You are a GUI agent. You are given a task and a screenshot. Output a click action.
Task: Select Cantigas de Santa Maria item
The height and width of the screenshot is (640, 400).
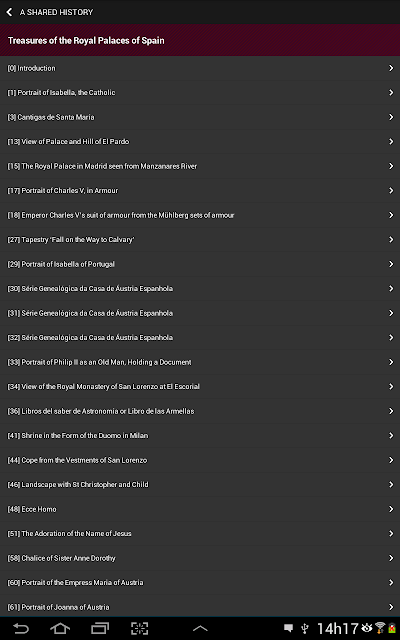(200, 117)
